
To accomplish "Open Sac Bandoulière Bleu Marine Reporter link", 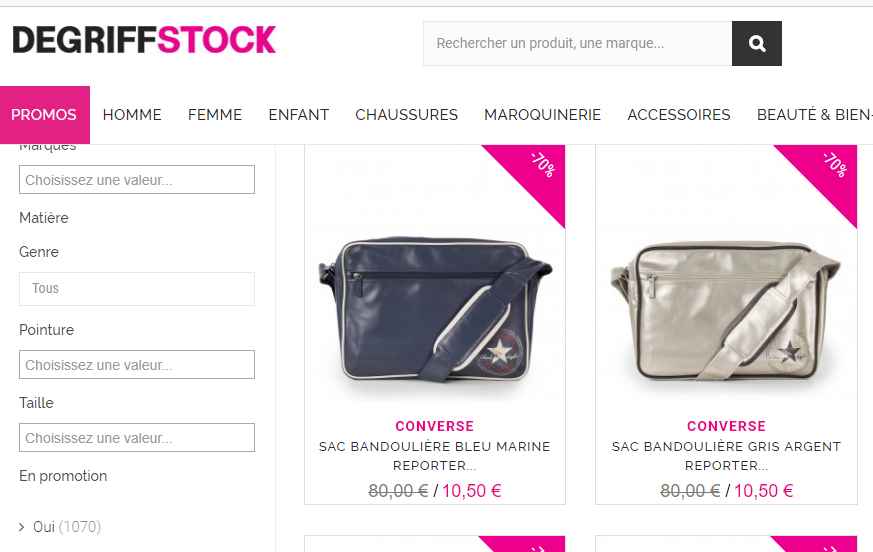I will point(435,456).
